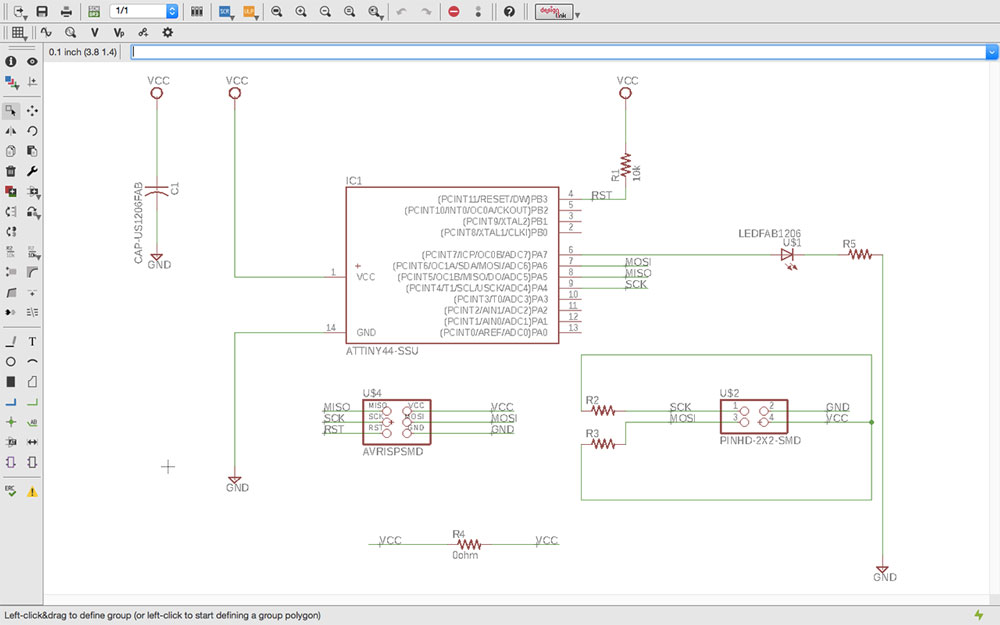Click the status bar lightning bolt icon
Image resolution: width=1000 pixels, height=625 pixels.
coord(979,615)
